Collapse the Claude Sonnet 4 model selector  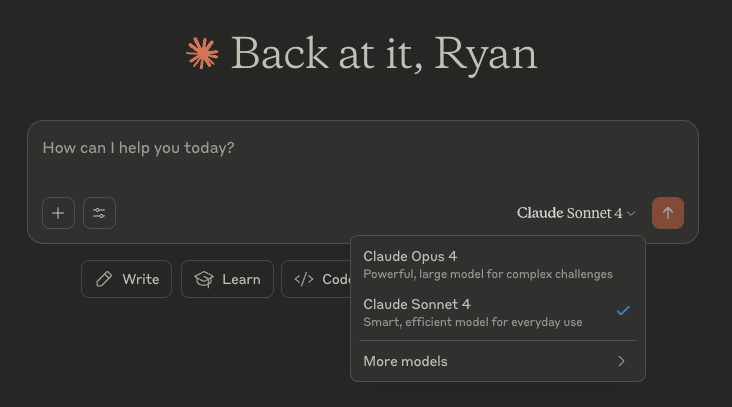click(576, 213)
